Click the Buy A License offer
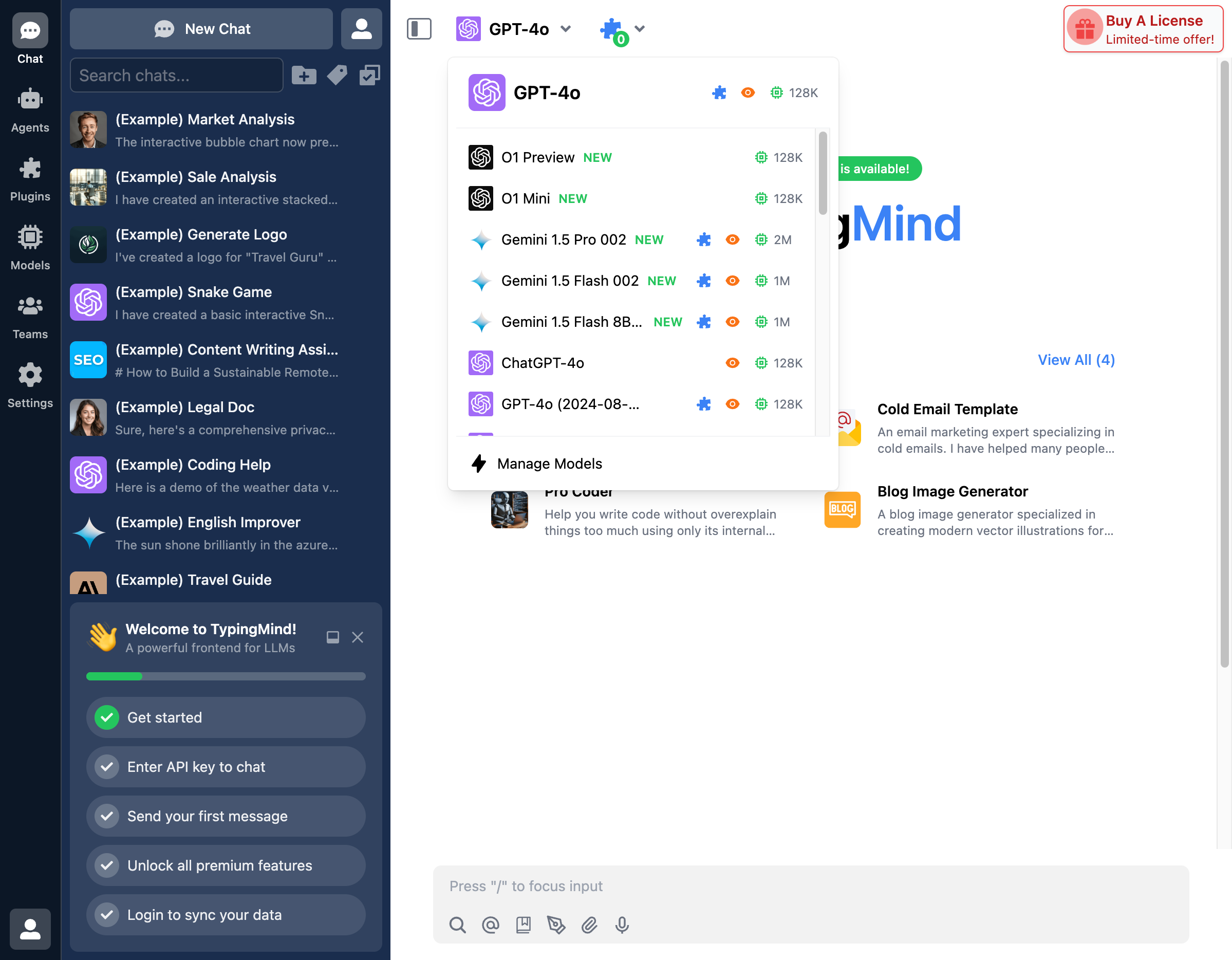Viewport: 1232px width, 960px height. (1142, 28)
